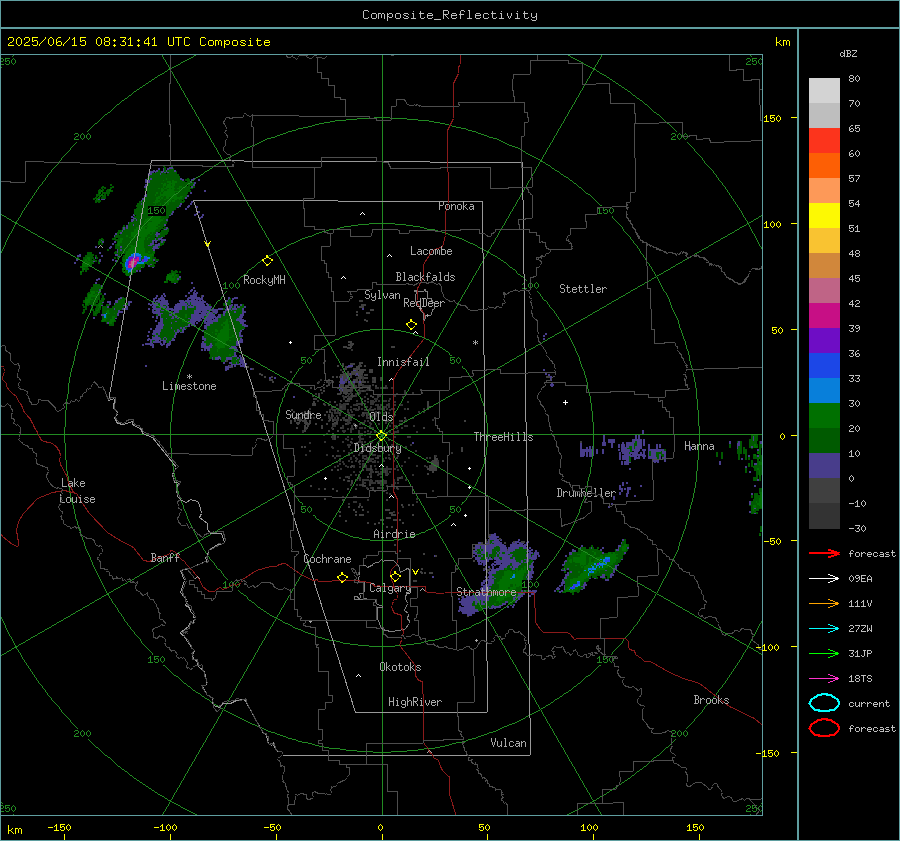Click the Calgary city label
The width and height of the screenshot is (900, 841).
click(x=390, y=588)
